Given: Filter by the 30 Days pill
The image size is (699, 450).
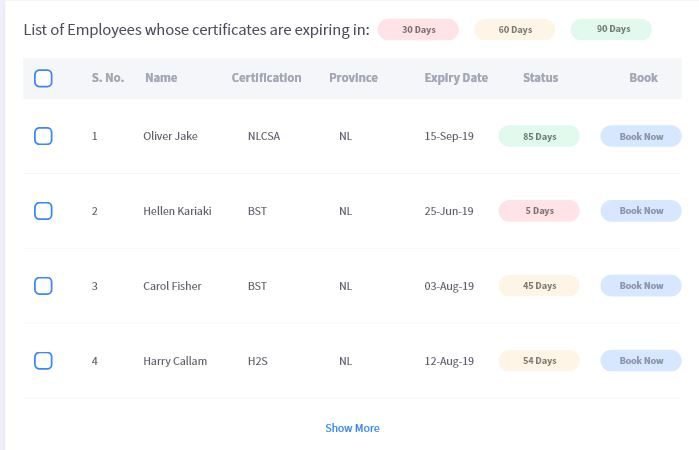Looking at the screenshot, I should [x=418, y=30].
